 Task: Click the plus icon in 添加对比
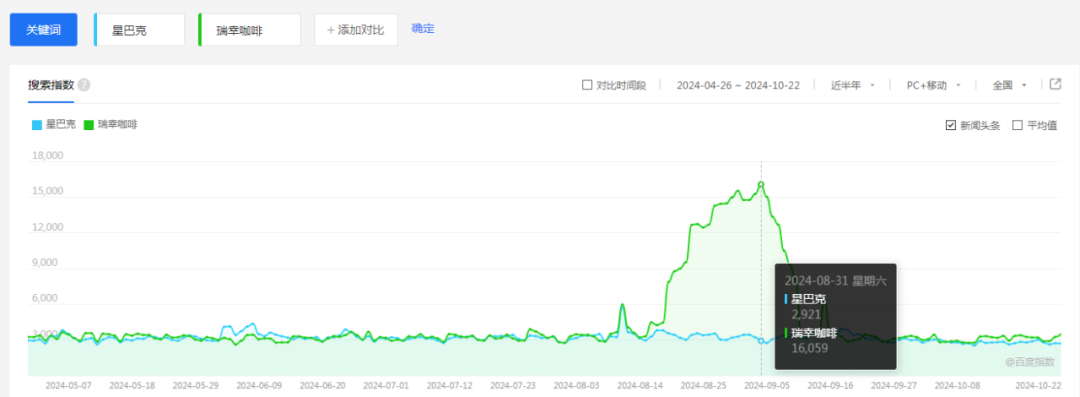pyautogui.click(x=331, y=30)
